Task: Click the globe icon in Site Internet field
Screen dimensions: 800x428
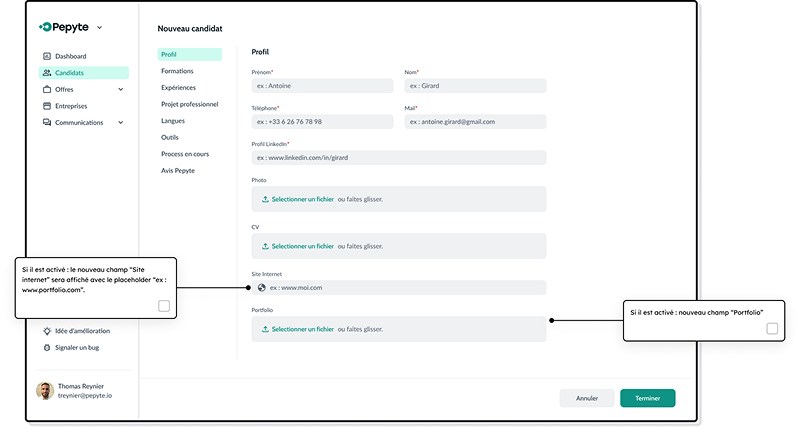Action: [x=262, y=288]
